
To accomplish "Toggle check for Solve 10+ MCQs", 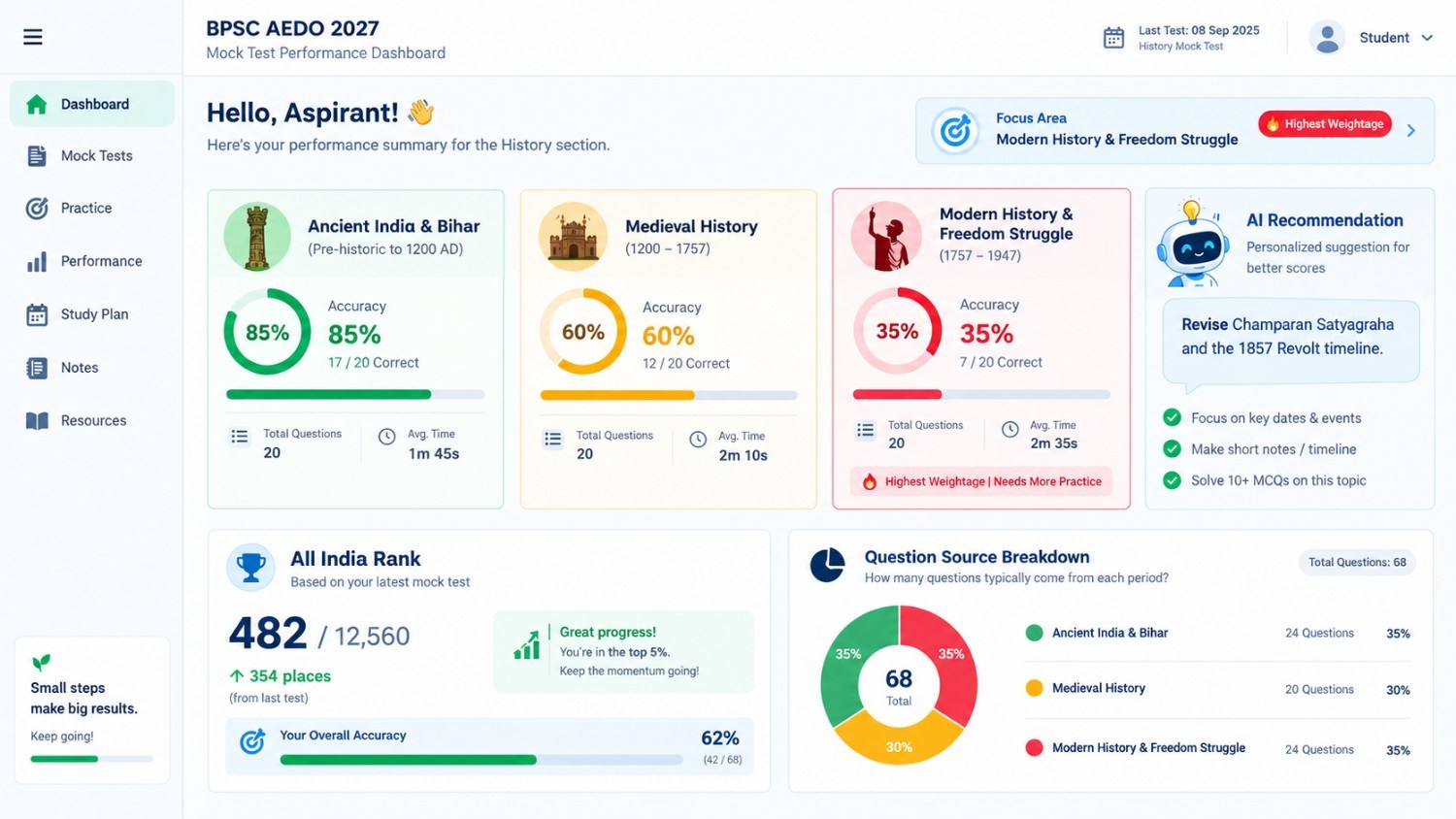I will [1173, 480].
